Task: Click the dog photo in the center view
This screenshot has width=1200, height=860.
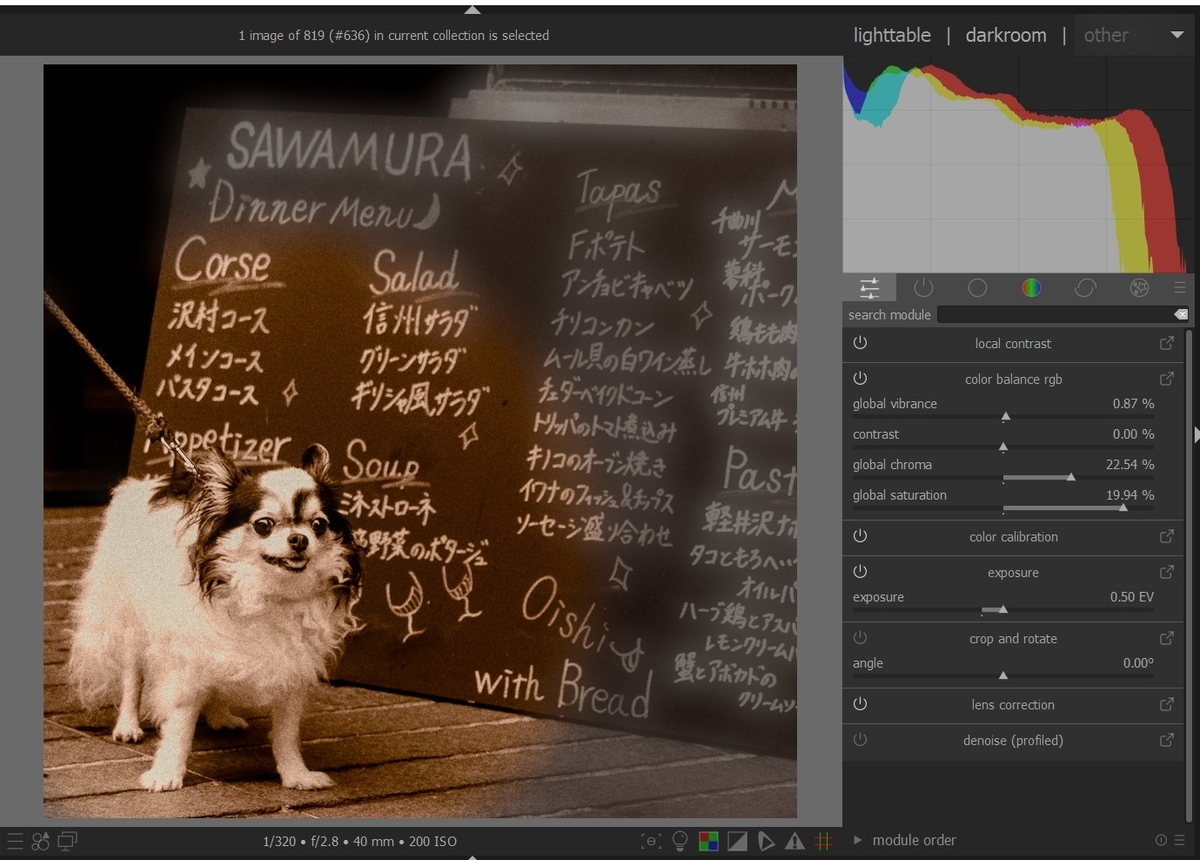Action: pyautogui.click(x=420, y=441)
